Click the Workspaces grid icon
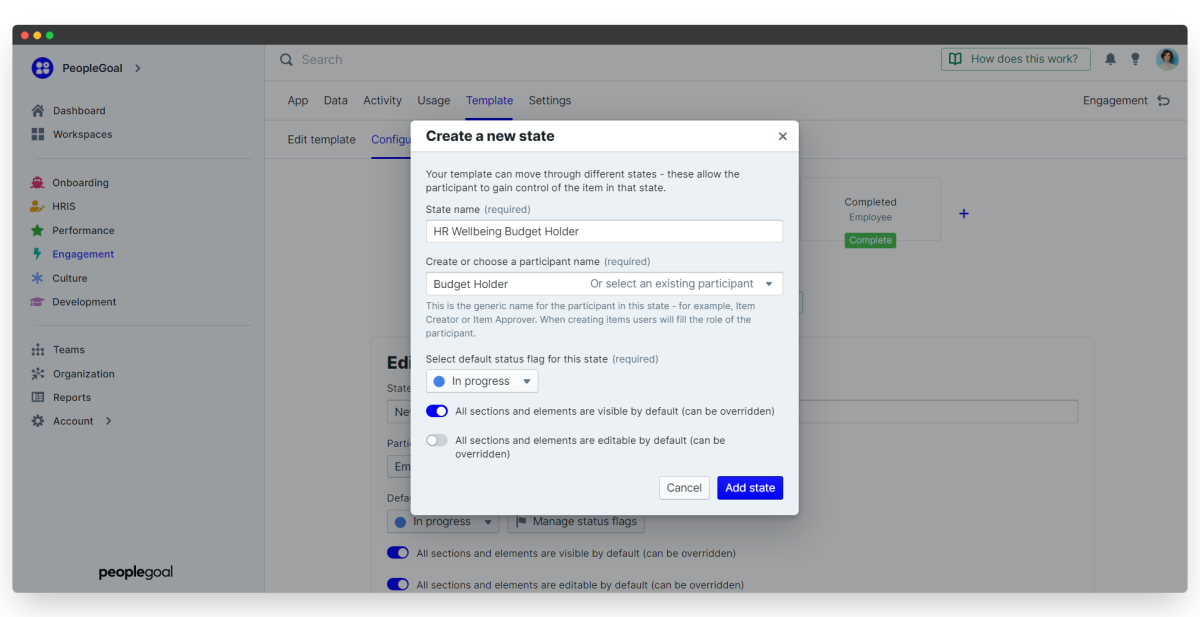This screenshot has width=1200, height=617. (38, 134)
